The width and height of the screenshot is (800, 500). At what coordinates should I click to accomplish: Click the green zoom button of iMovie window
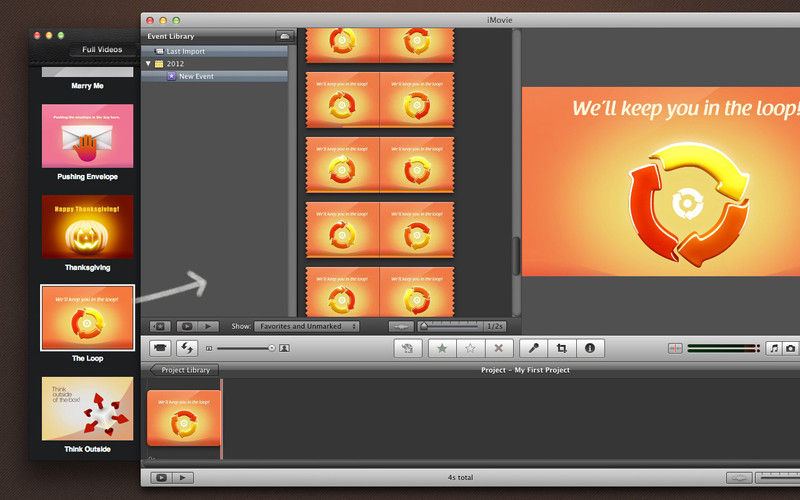point(176,20)
